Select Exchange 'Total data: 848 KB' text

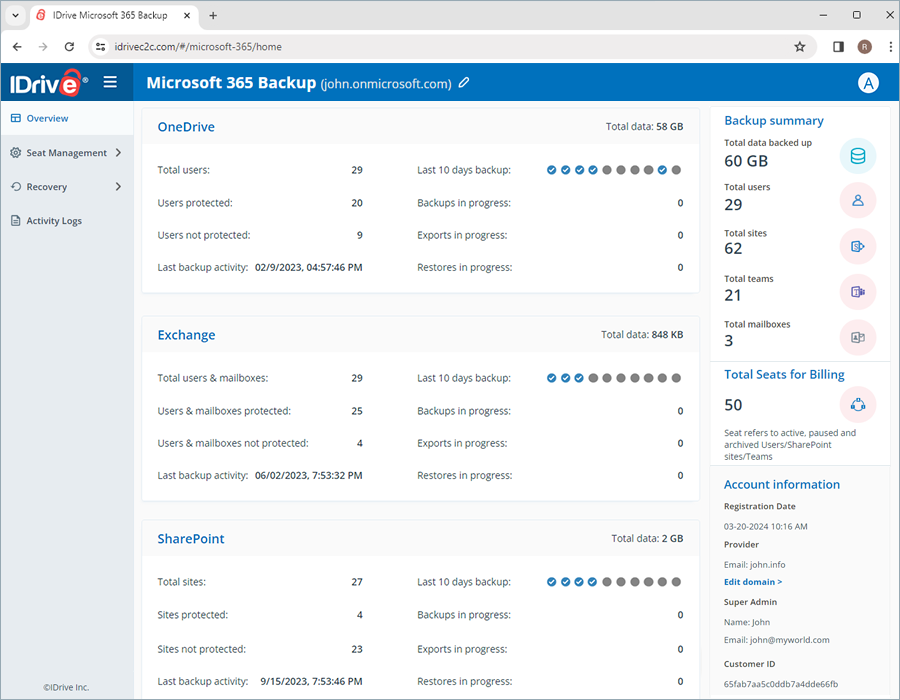[x=642, y=335]
